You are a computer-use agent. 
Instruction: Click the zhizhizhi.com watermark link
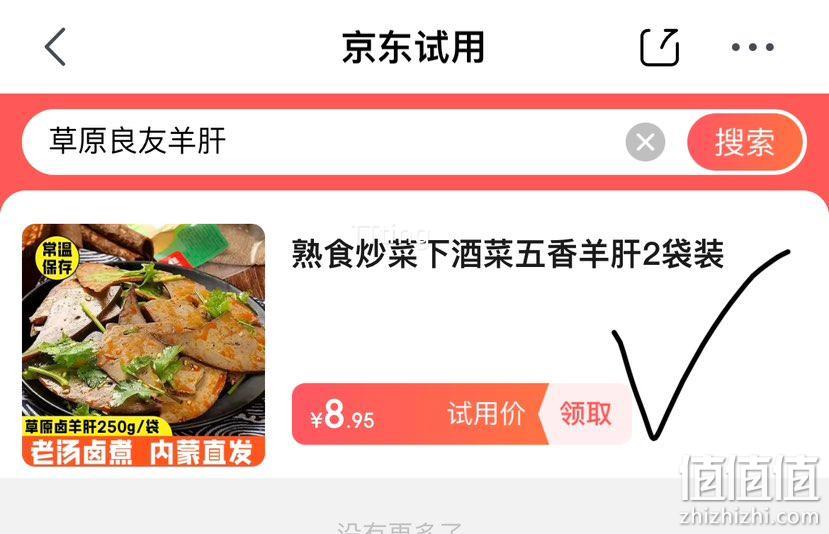point(749,516)
